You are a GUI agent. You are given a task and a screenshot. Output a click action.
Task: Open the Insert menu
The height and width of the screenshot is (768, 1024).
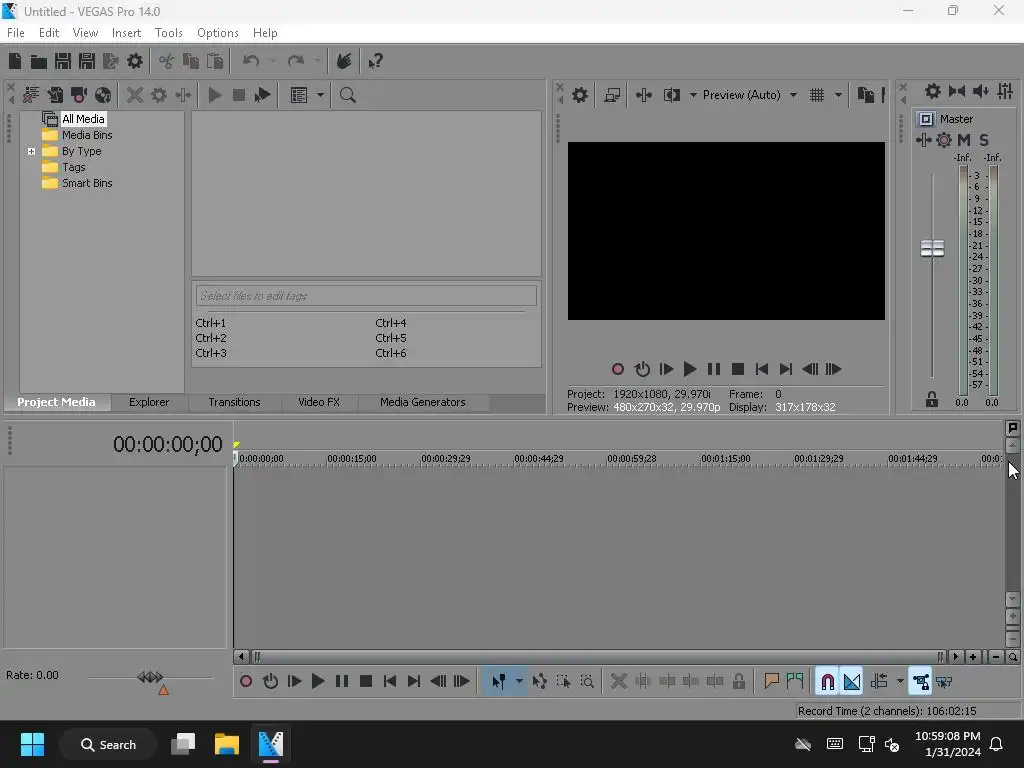pyautogui.click(x=126, y=33)
